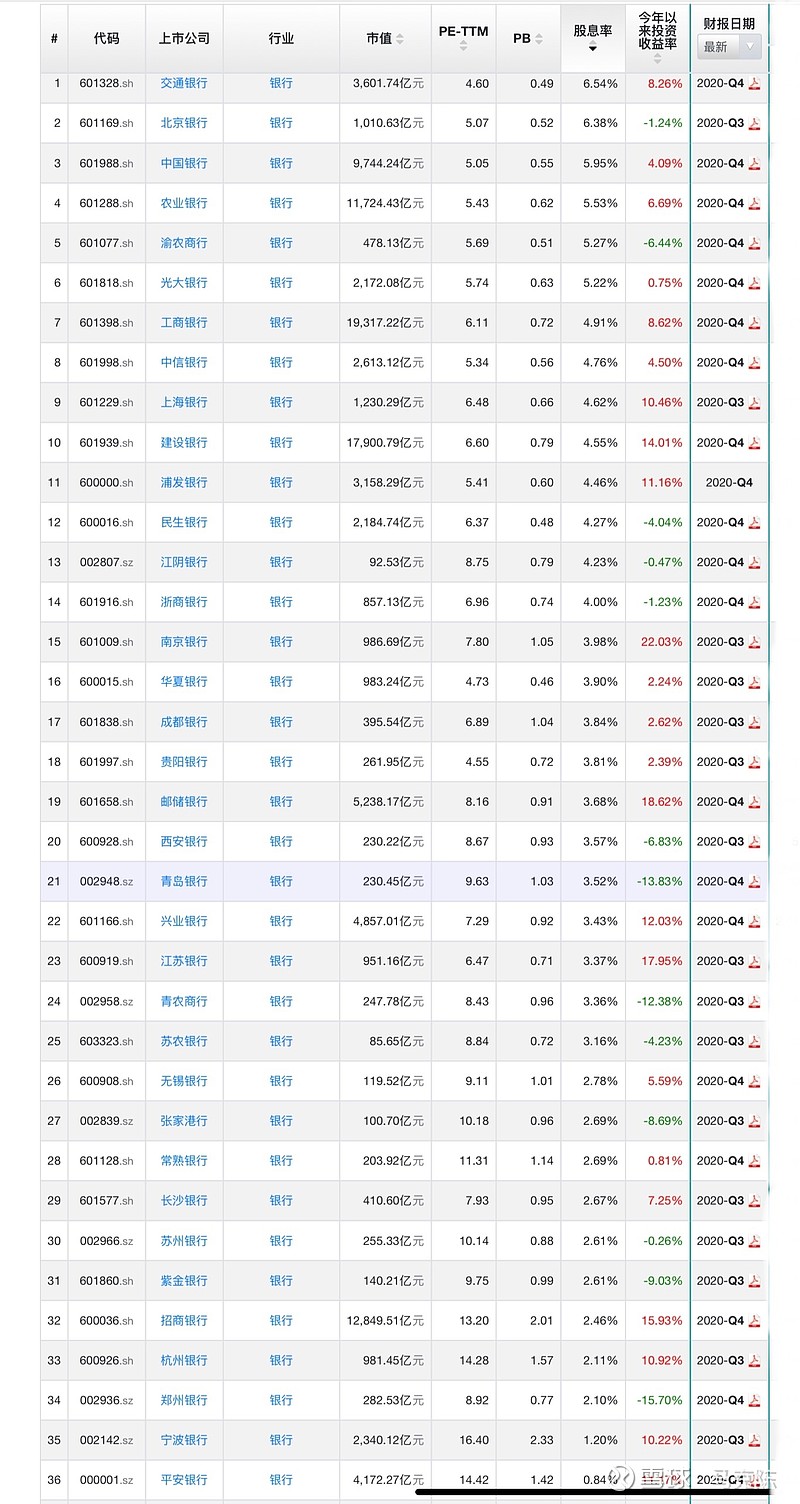Click the 财报日期 header label
Viewport: 800px width, 1504px height.
[x=729, y=23]
